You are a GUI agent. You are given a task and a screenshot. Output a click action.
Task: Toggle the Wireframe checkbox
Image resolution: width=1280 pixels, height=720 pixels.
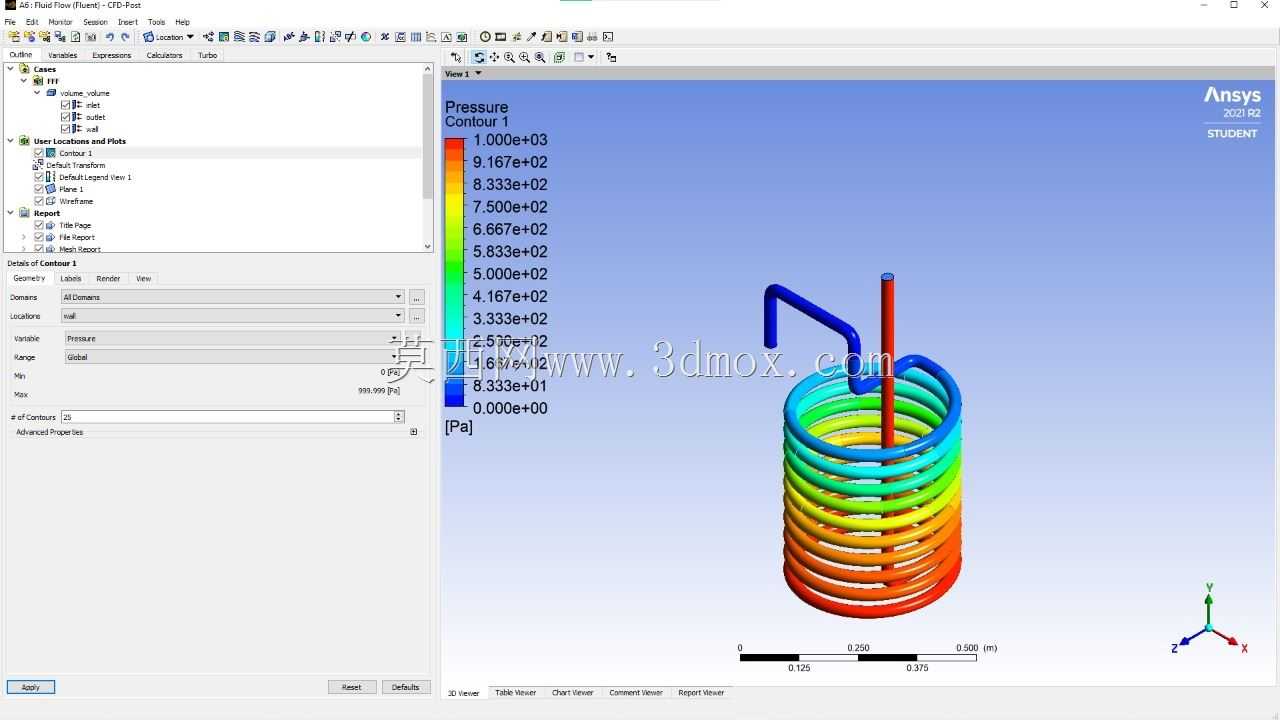[x=39, y=201]
